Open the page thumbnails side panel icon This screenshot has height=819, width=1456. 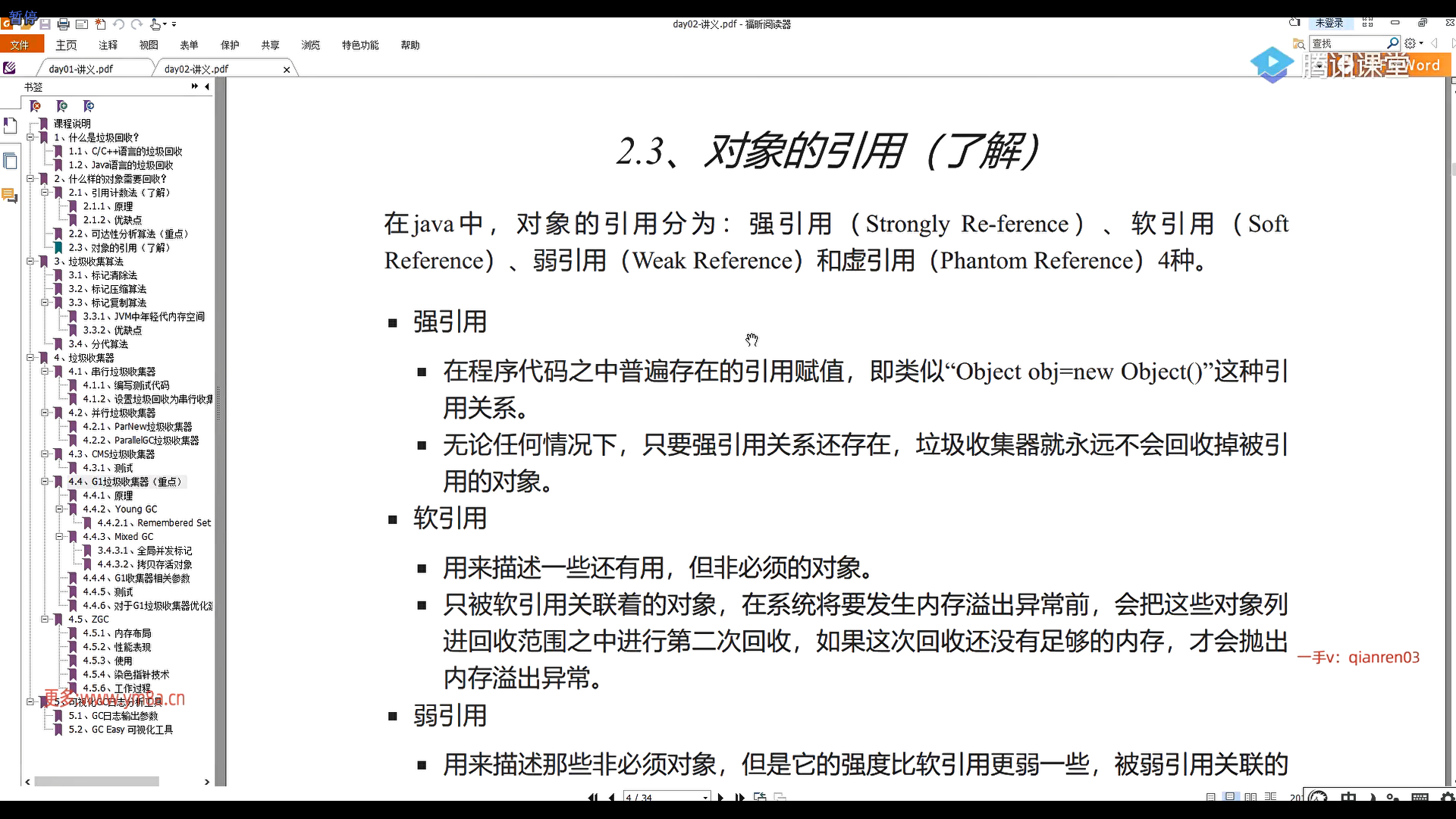10,161
